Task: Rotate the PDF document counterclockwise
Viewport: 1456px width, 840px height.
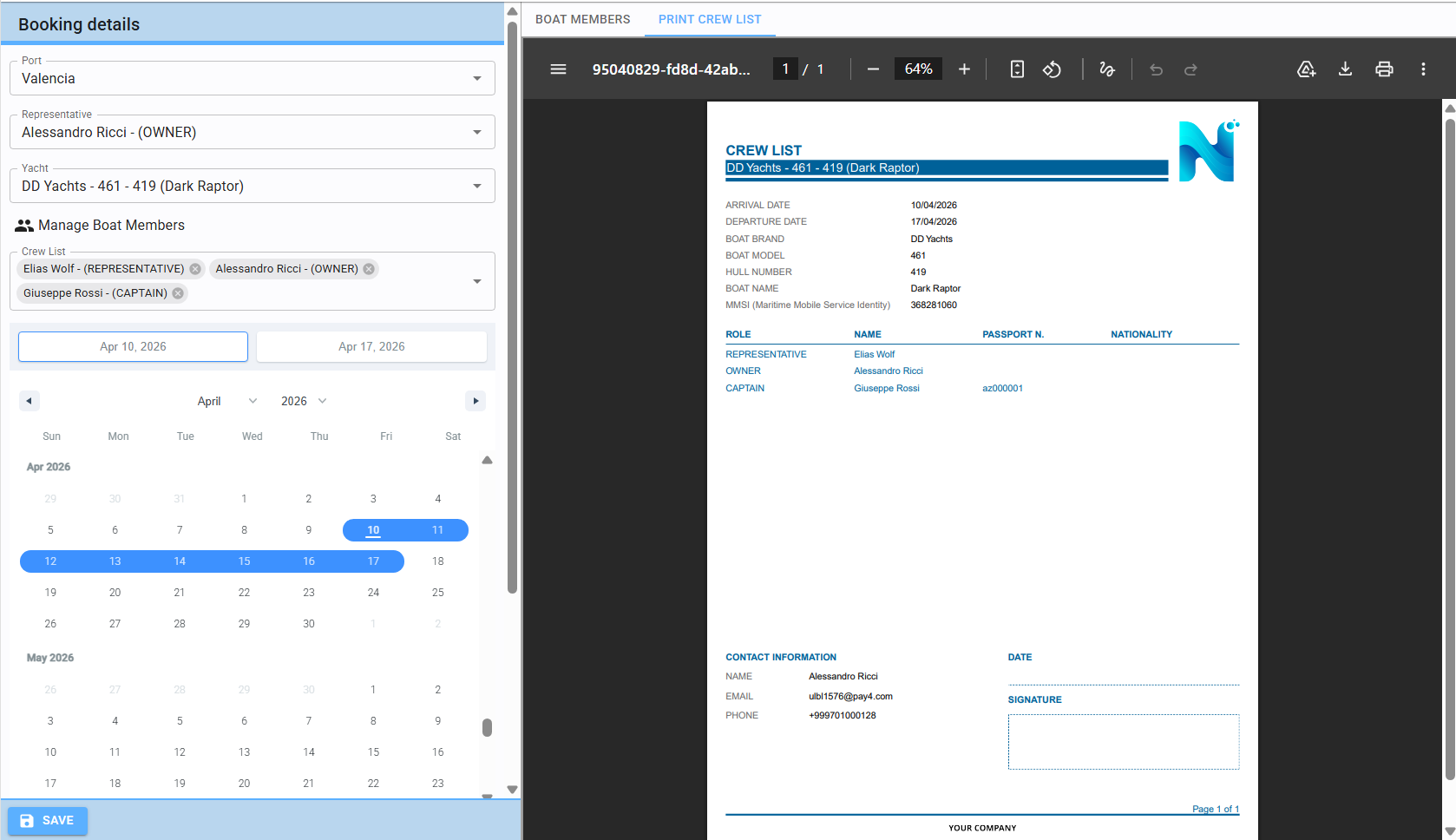Action: coord(1052,69)
